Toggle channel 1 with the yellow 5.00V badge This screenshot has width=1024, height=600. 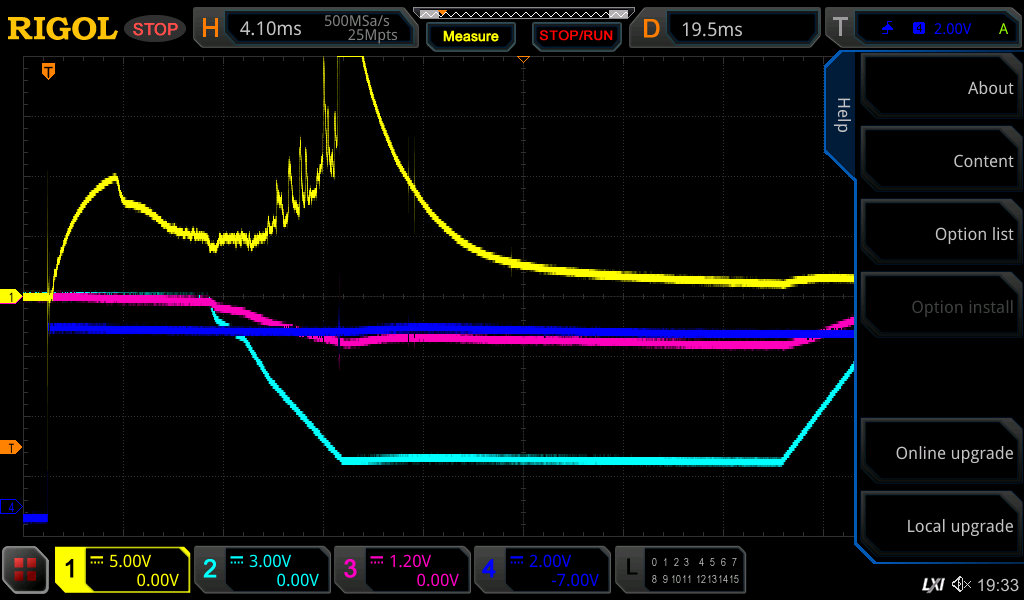(123, 570)
